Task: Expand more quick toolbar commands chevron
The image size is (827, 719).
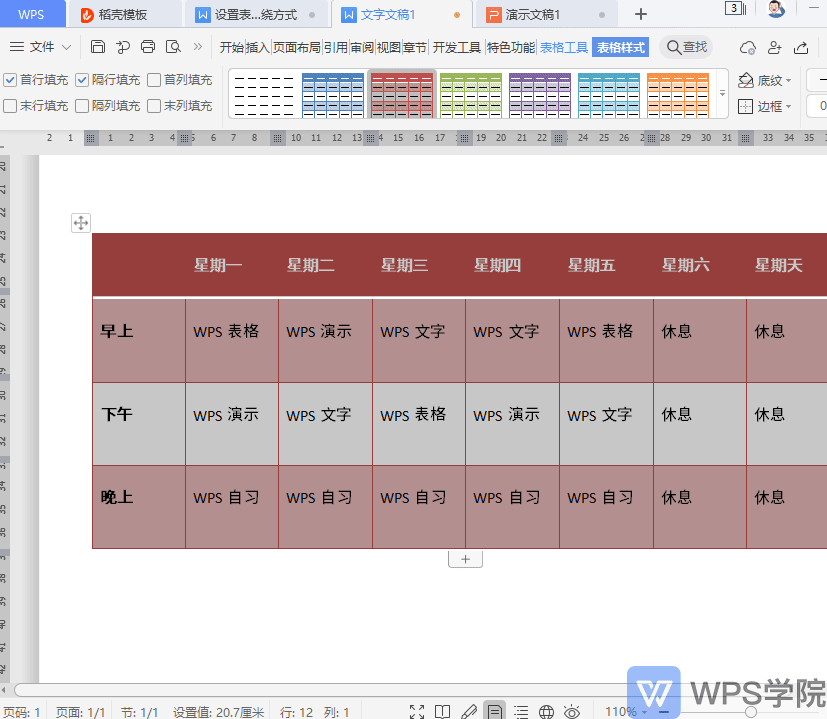Action: tap(198, 46)
